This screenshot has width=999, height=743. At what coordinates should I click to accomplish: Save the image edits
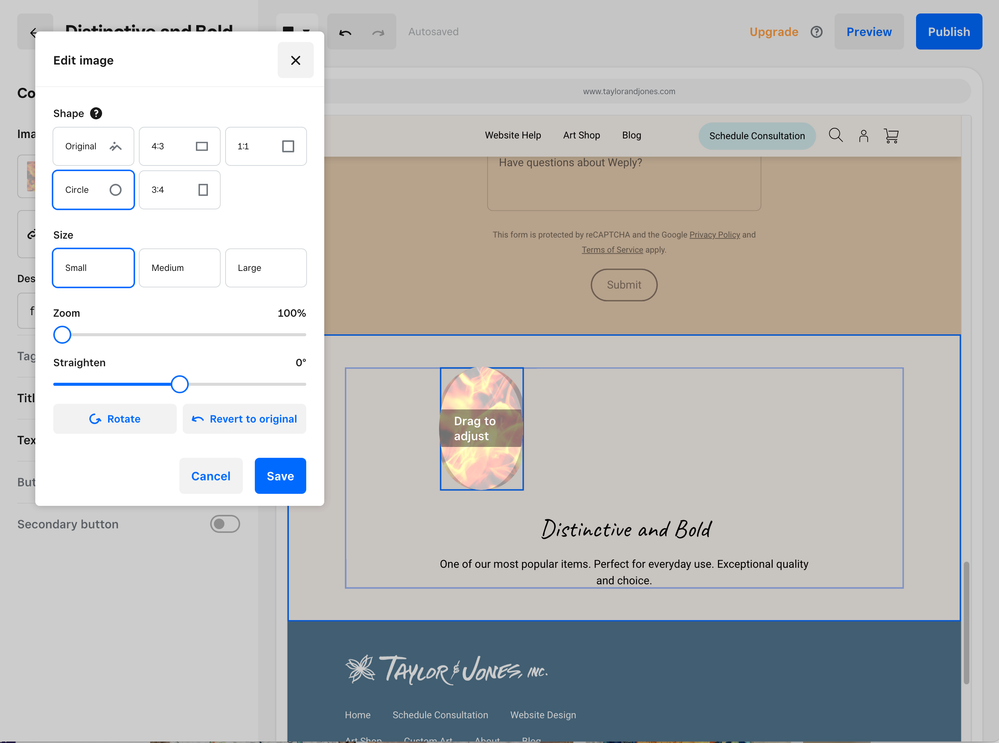280,476
